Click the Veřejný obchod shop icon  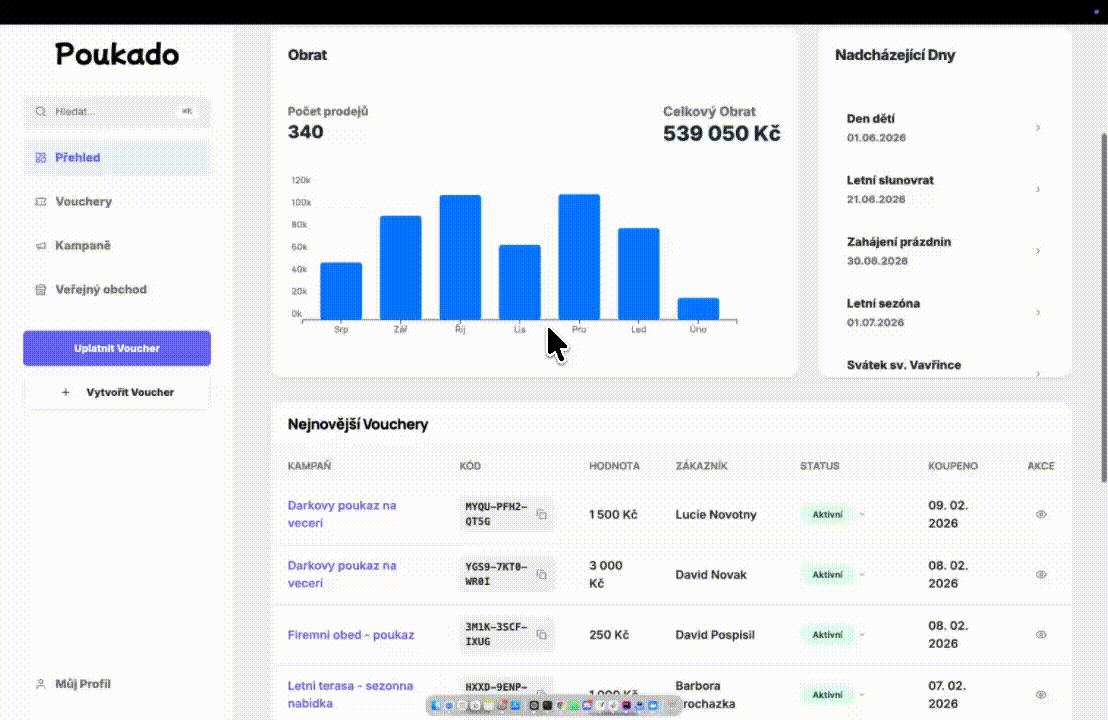click(41, 290)
